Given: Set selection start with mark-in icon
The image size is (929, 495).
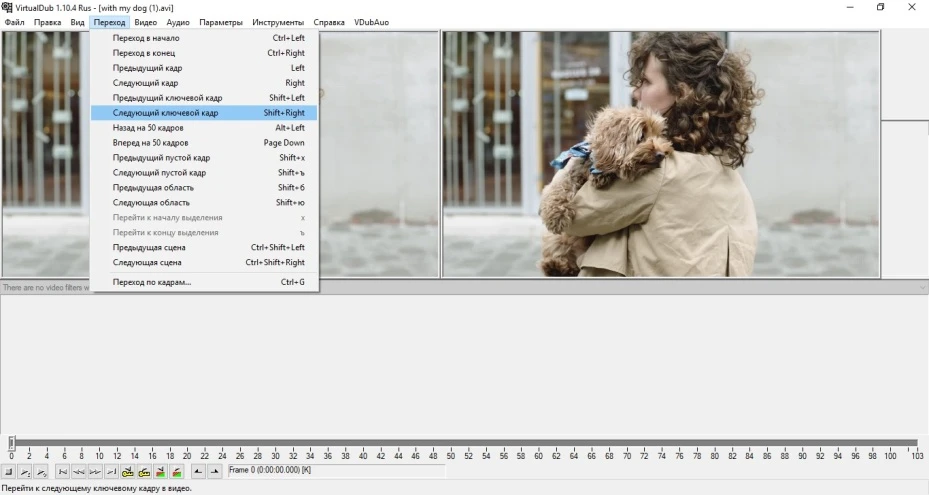Looking at the screenshot, I should pos(198,471).
